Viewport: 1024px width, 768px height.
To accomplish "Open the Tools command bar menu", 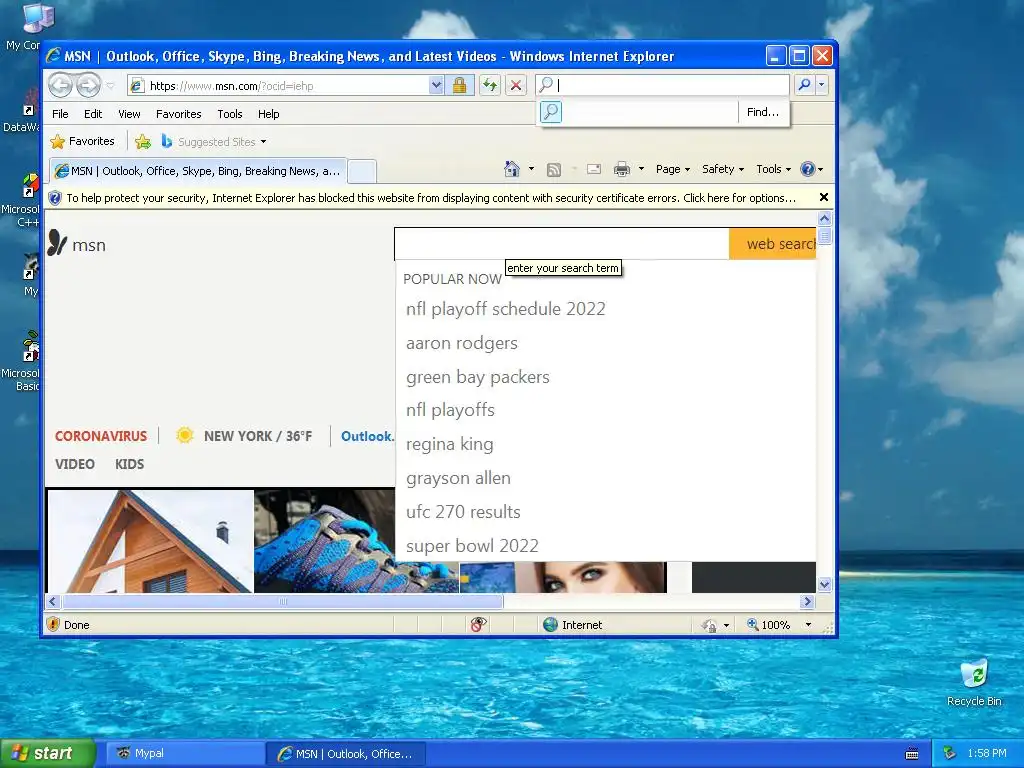I will click(x=773, y=169).
